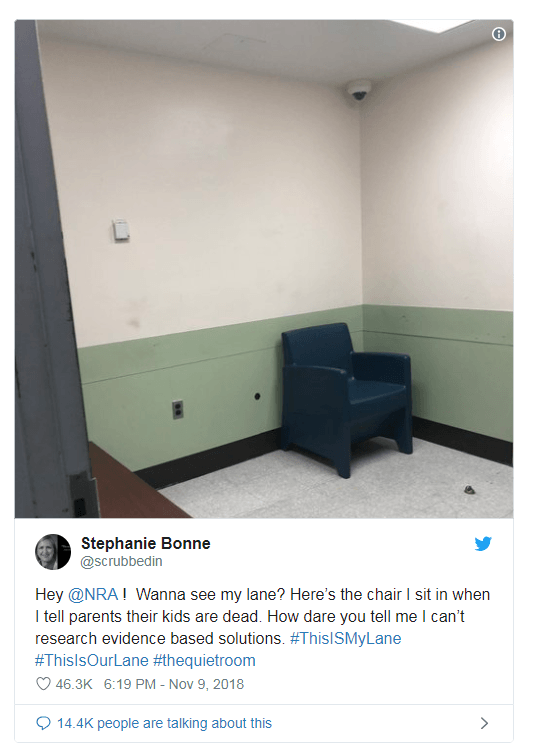The height and width of the screenshot is (748, 539).
Task: Visit the @scrubbedin handle
Action: coord(121,561)
